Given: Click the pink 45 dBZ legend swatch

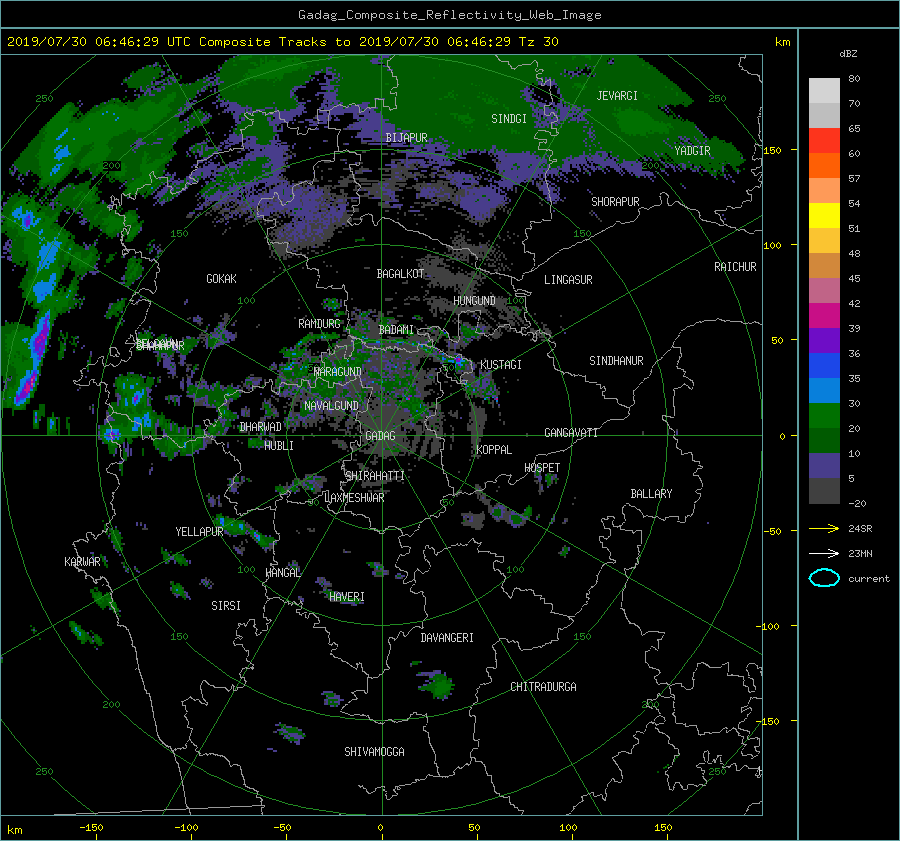Looking at the screenshot, I should pyautogui.click(x=824, y=290).
